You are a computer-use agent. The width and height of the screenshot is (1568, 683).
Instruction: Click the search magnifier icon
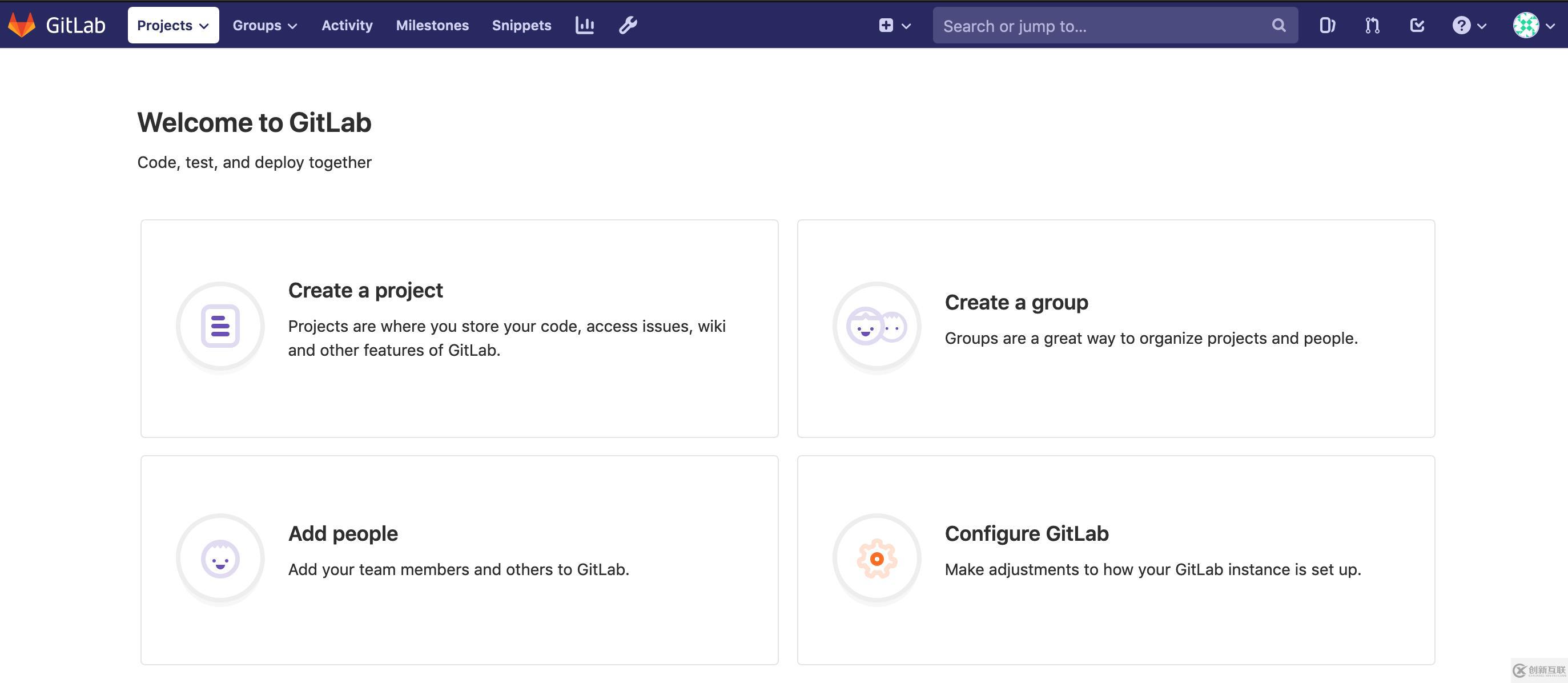pos(1278,25)
